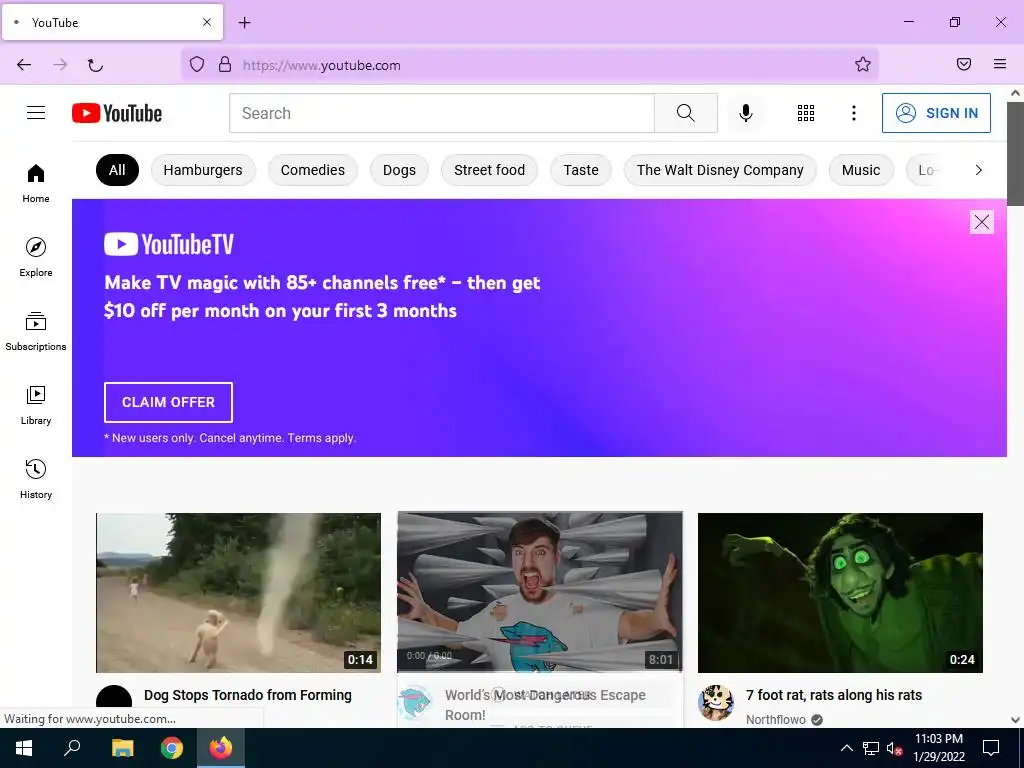This screenshot has width=1024, height=768.
Task: Click the 7 foot rat video title
Action: pos(834,695)
